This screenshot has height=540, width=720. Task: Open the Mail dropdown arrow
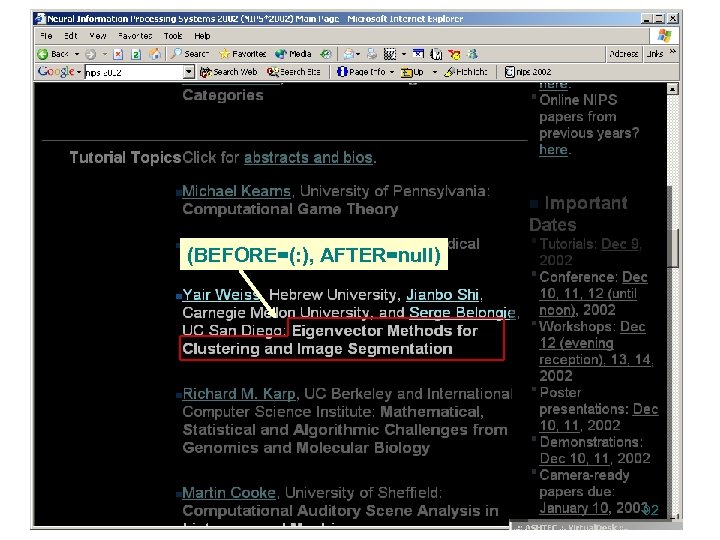(x=358, y=54)
